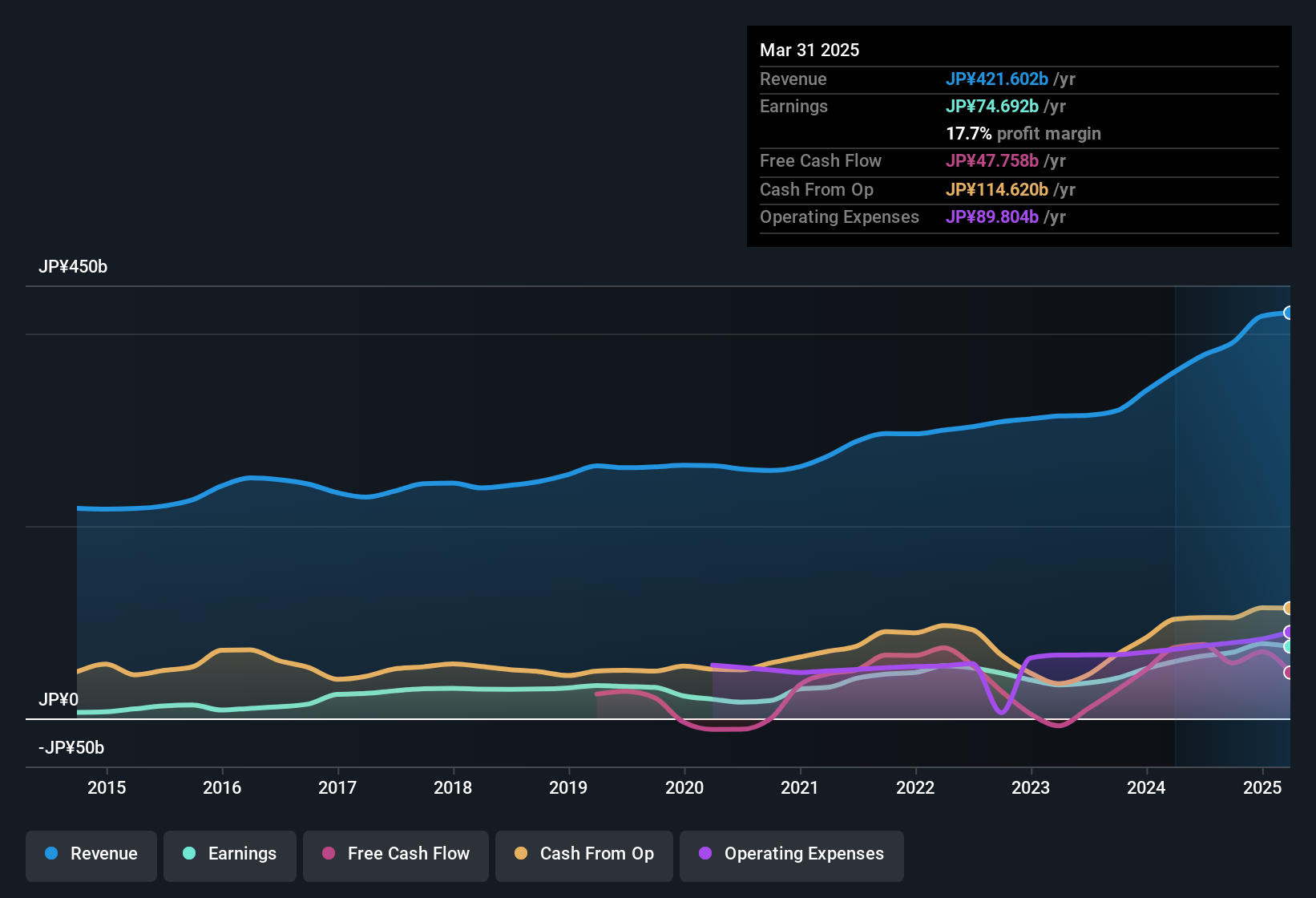Select the blue Revenue legend dot
1316x898 pixels.
[50, 854]
